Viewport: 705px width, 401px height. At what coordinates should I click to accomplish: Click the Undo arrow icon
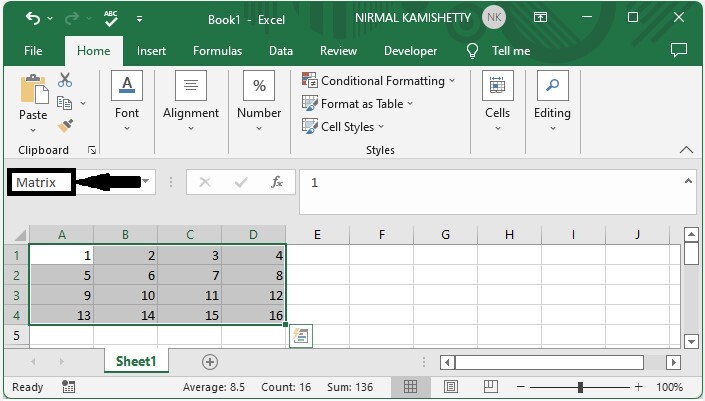(x=33, y=19)
